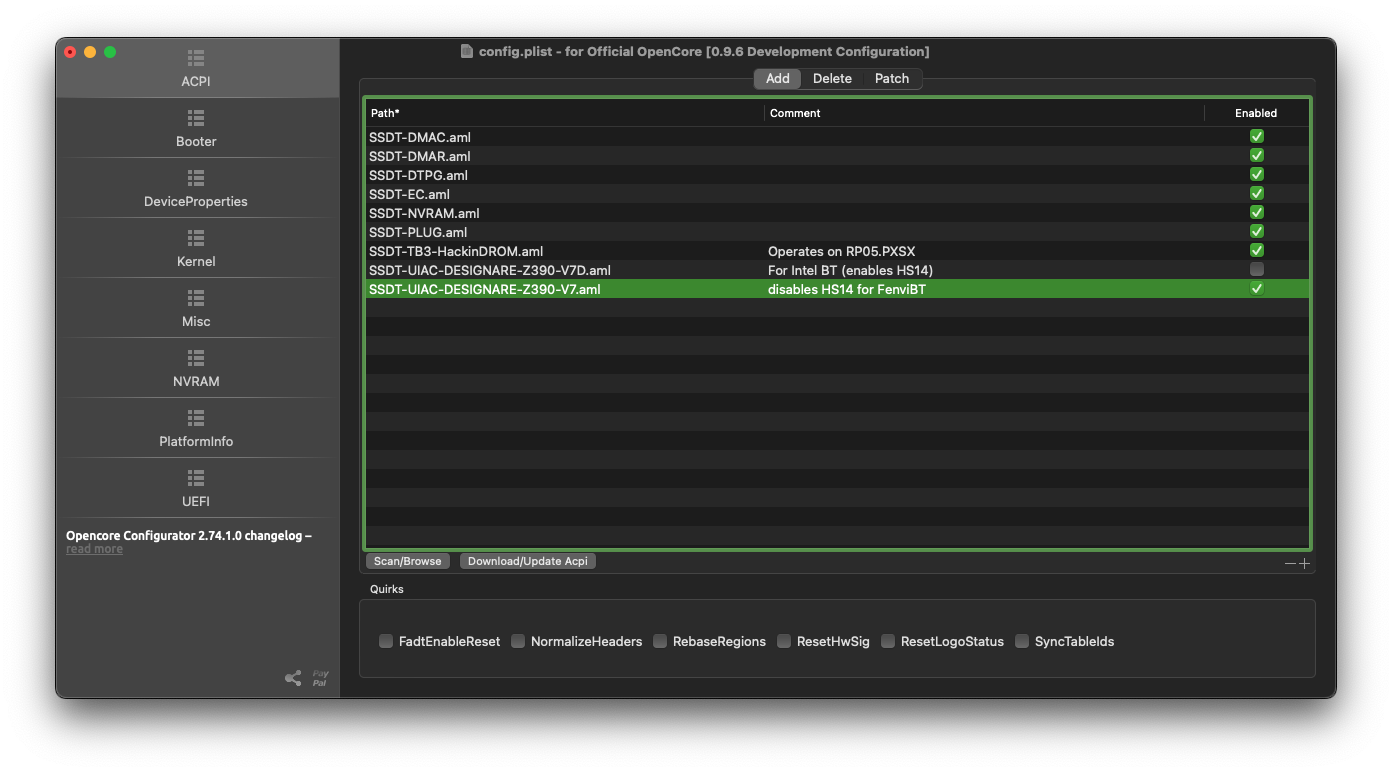The height and width of the screenshot is (772, 1392).
Task: Select the Add tab
Action: click(778, 79)
